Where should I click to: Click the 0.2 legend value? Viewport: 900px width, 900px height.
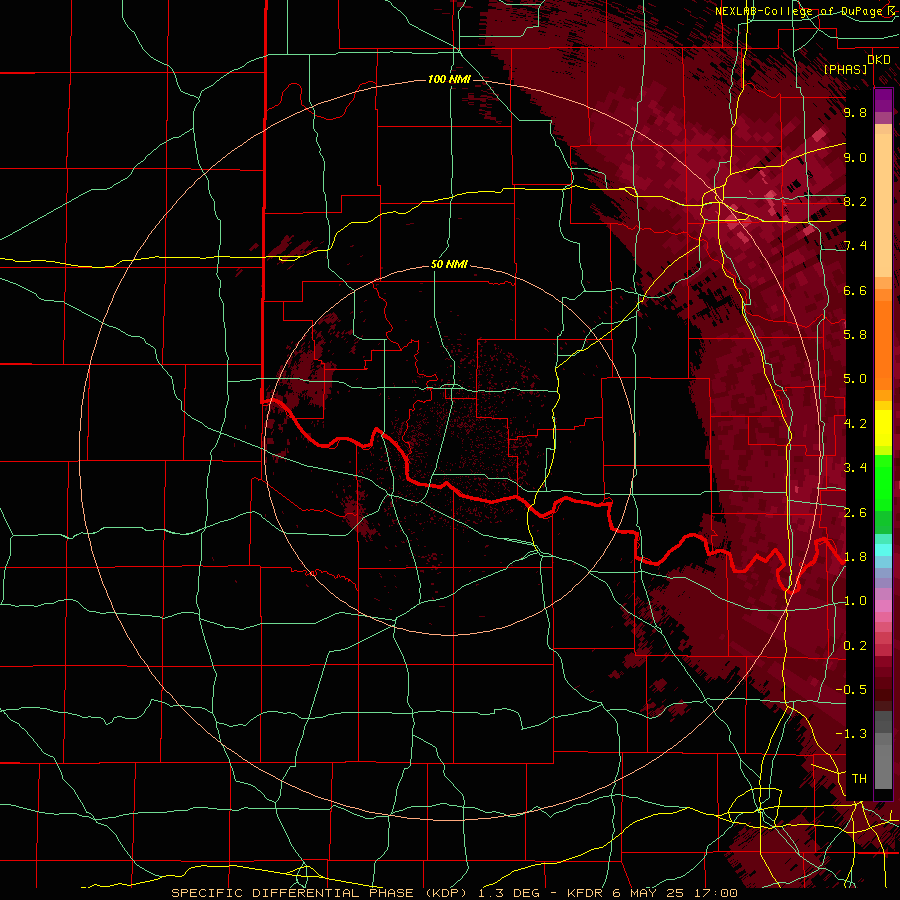855,646
